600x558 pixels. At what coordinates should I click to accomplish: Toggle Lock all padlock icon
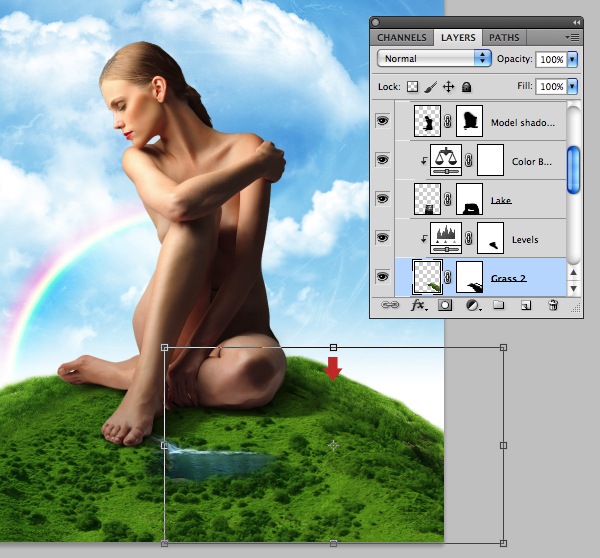466,87
